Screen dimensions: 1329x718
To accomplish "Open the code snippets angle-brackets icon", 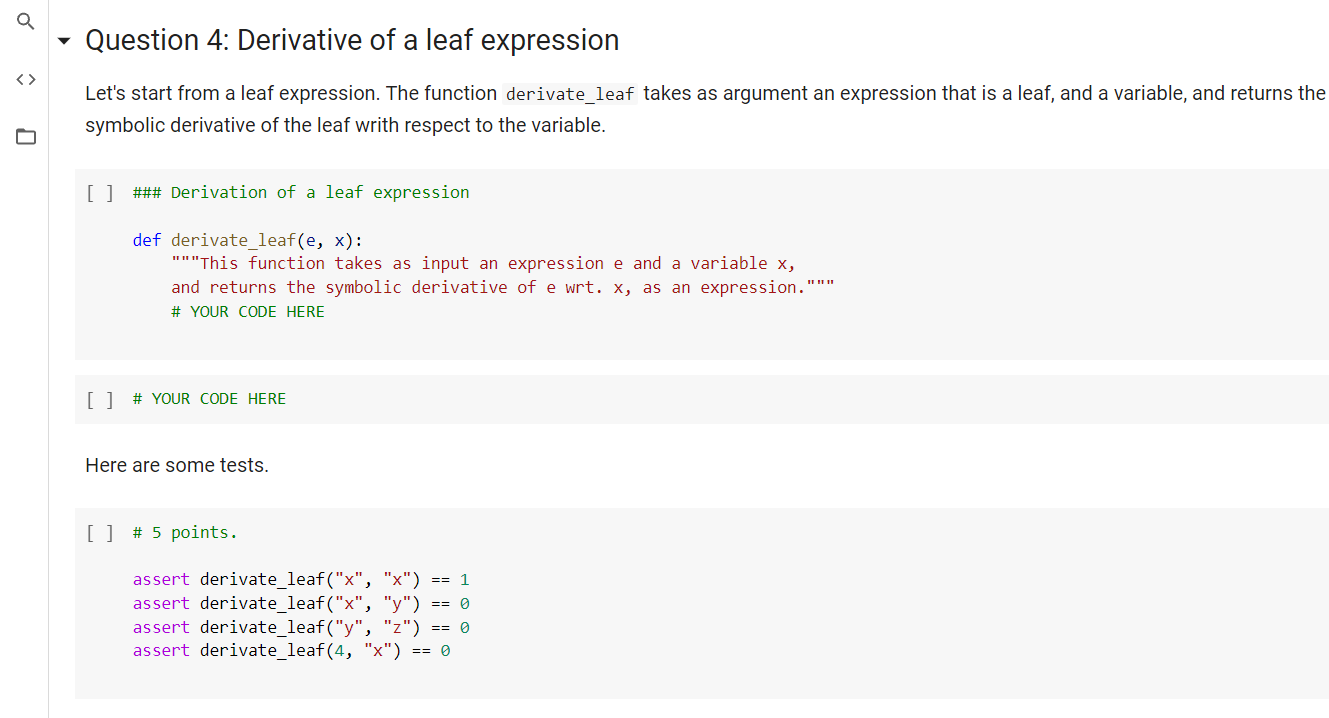I will point(25,78).
